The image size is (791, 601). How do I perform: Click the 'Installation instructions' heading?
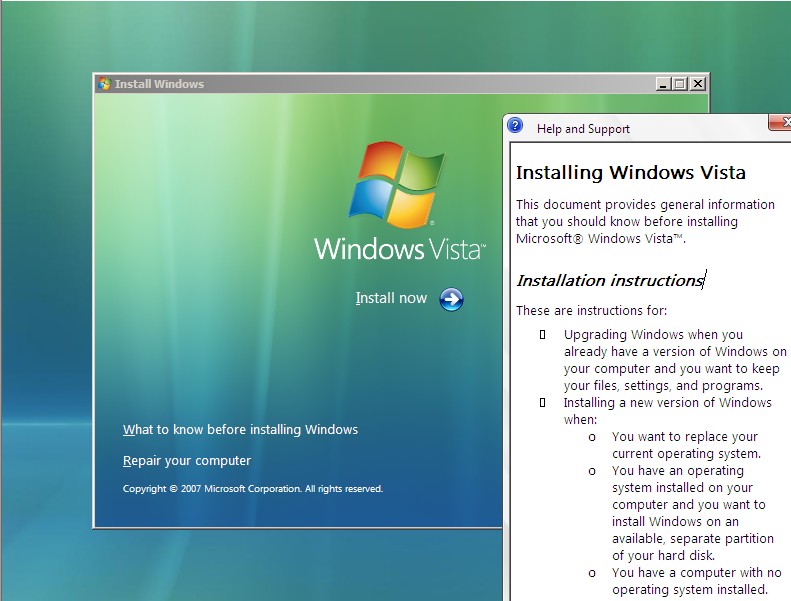coord(610,280)
